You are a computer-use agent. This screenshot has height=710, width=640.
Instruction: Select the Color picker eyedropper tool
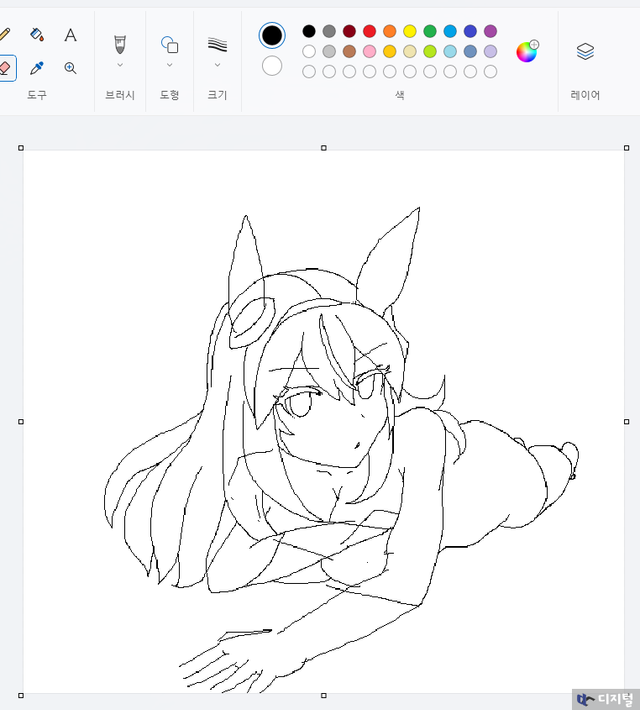(x=37, y=68)
